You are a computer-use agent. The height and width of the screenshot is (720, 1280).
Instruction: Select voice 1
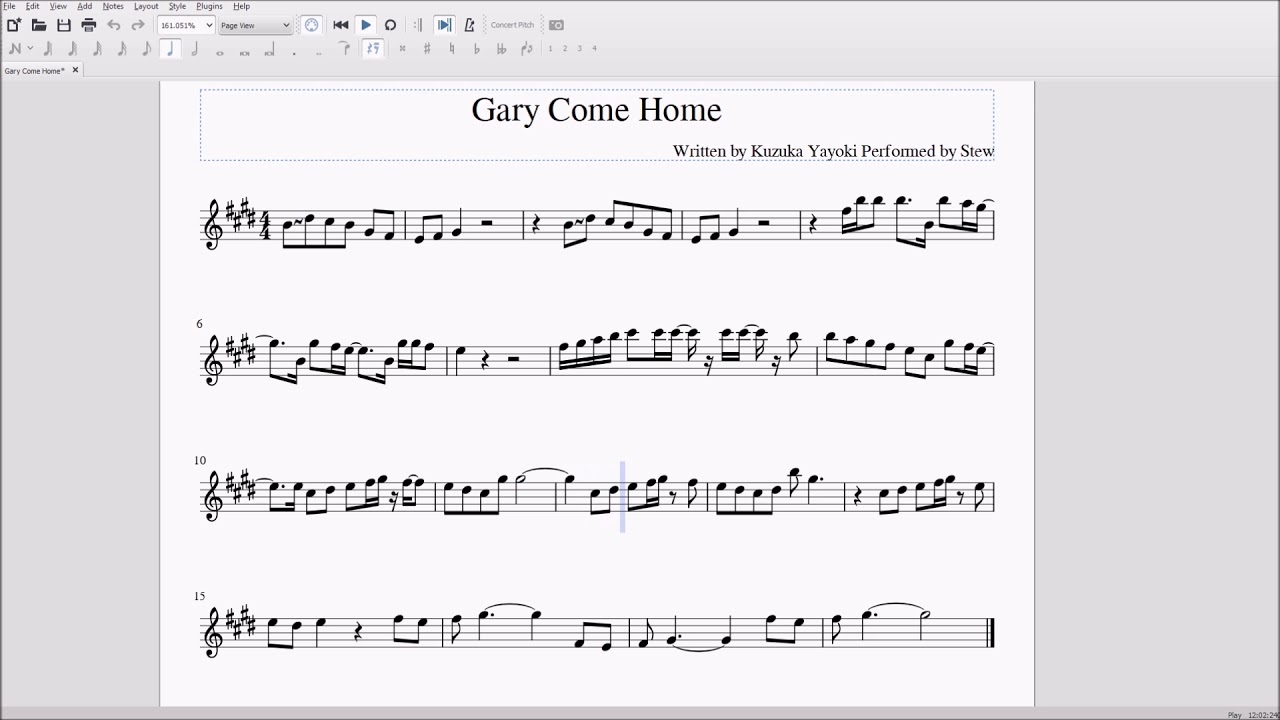click(x=550, y=48)
